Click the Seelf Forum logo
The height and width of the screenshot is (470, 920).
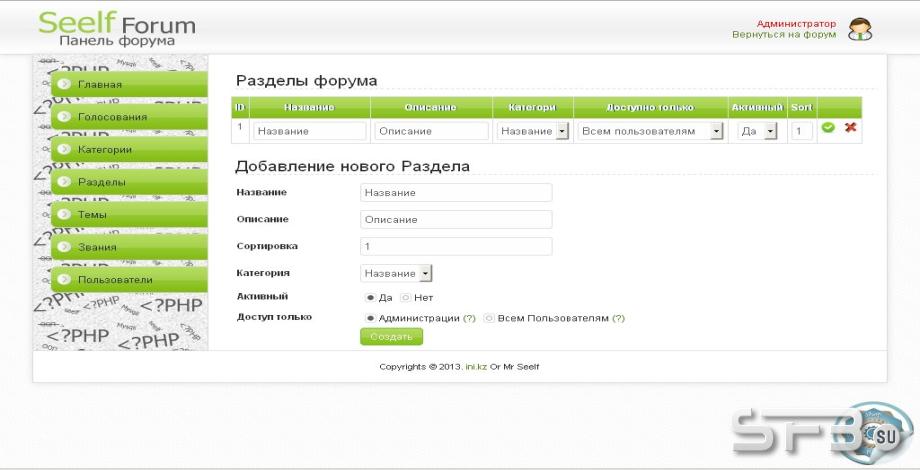[117, 28]
